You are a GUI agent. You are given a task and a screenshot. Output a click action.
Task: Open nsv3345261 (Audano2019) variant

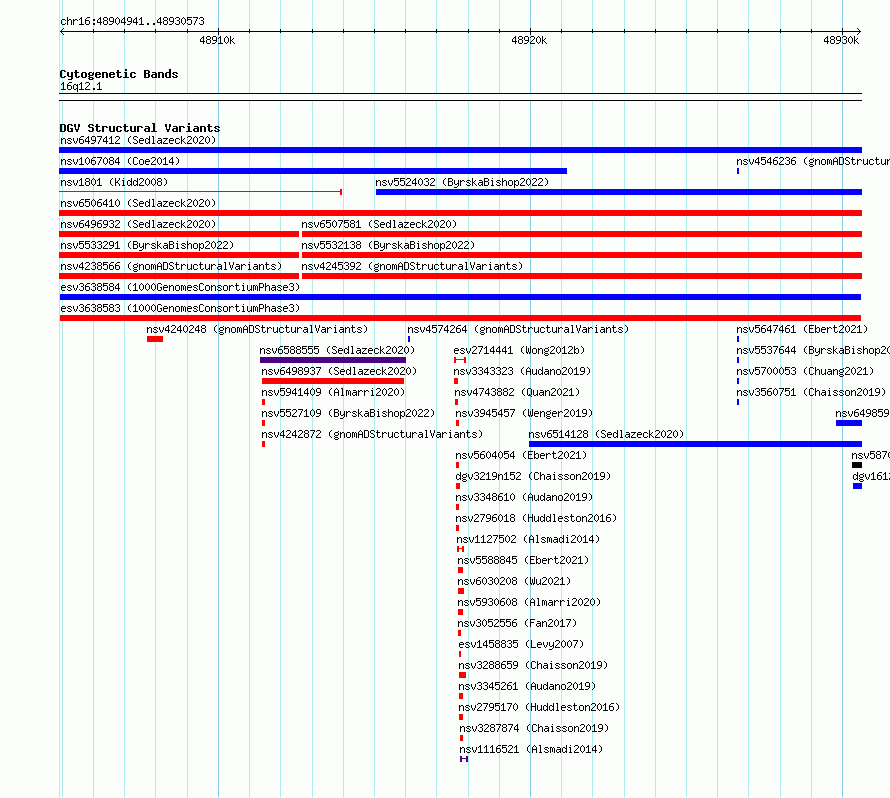(x=527, y=686)
